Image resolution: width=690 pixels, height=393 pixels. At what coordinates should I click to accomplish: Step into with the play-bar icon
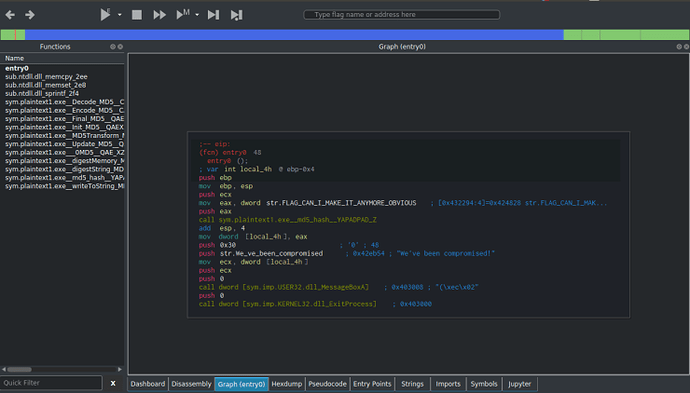pos(213,15)
